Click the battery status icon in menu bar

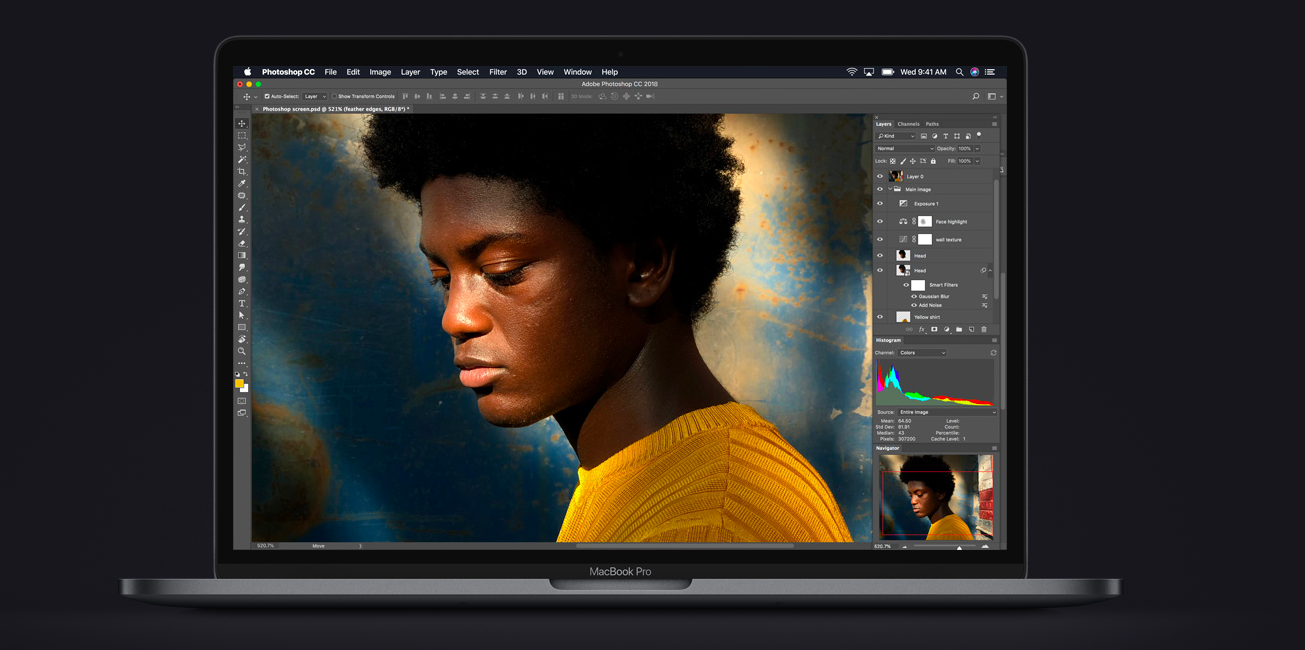point(886,71)
